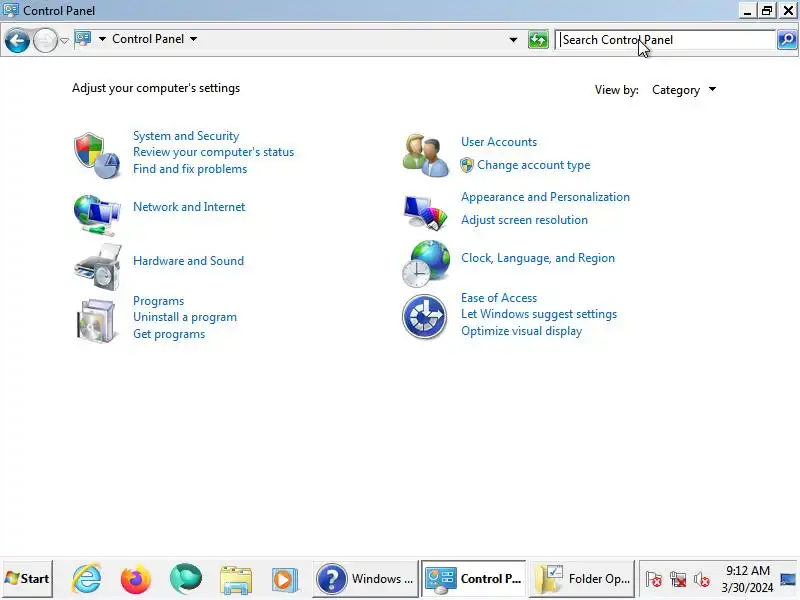The image size is (800, 600).
Task: Click the Start button
Action: [x=28, y=579]
